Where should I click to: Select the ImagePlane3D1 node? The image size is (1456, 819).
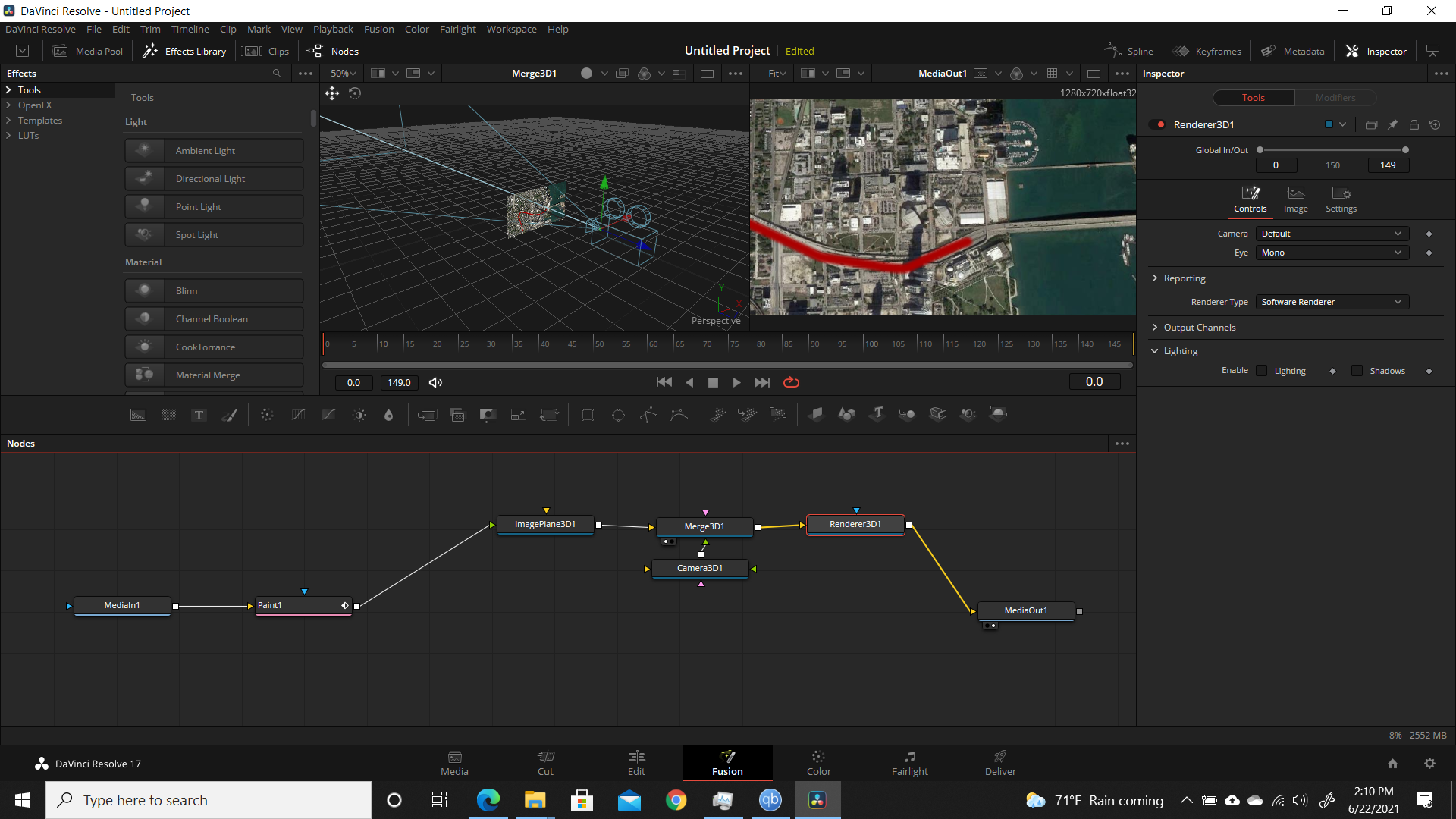pyautogui.click(x=545, y=524)
